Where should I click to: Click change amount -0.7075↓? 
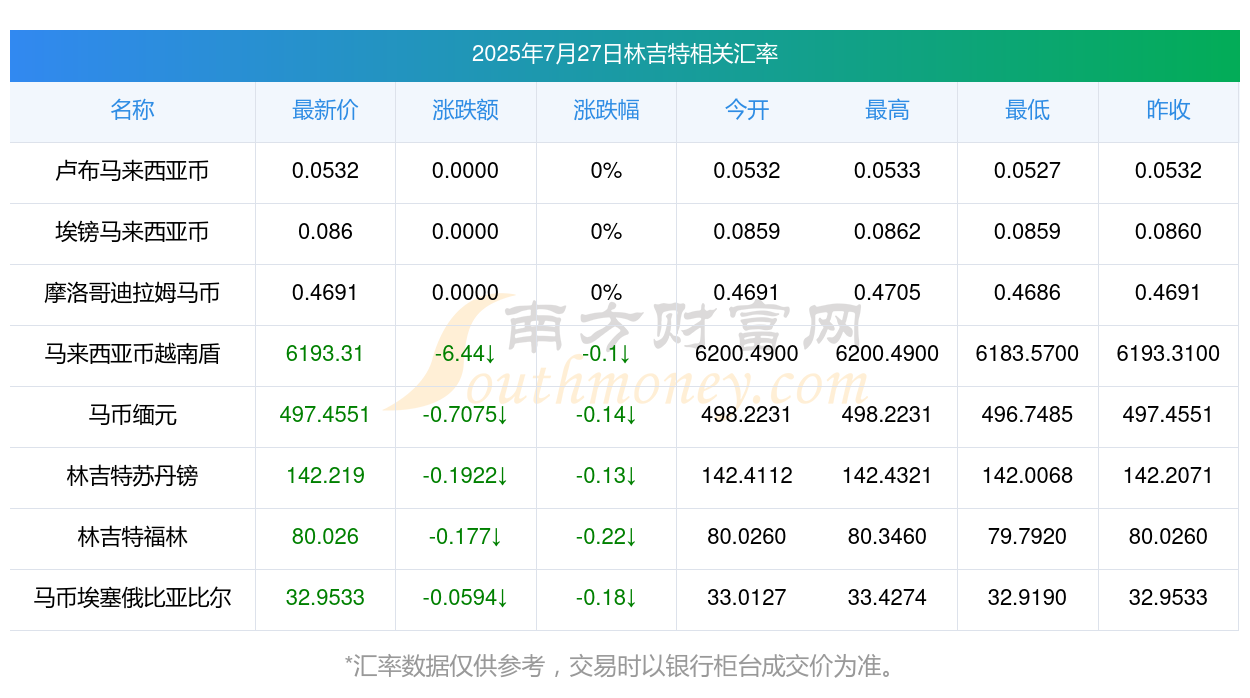tap(465, 415)
